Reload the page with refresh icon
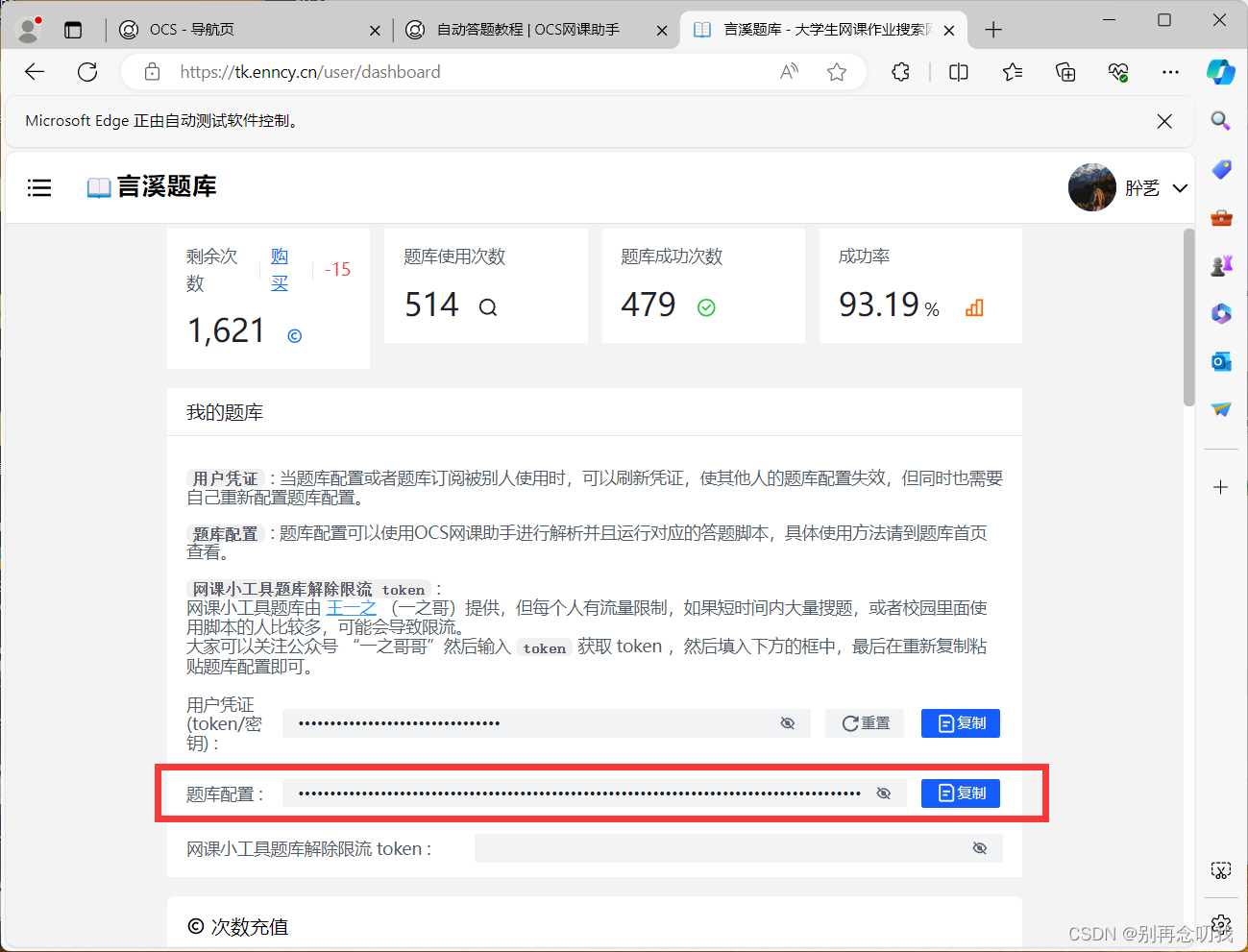 click(x=87, y=72)
